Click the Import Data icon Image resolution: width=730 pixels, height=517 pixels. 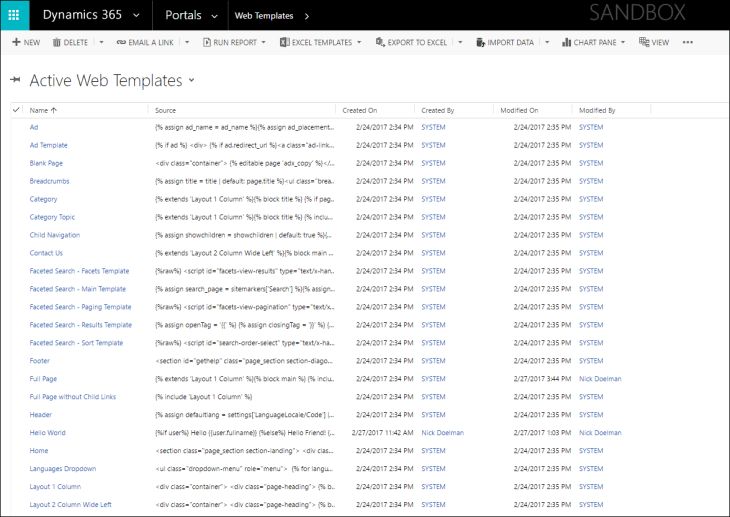(480, 43)
